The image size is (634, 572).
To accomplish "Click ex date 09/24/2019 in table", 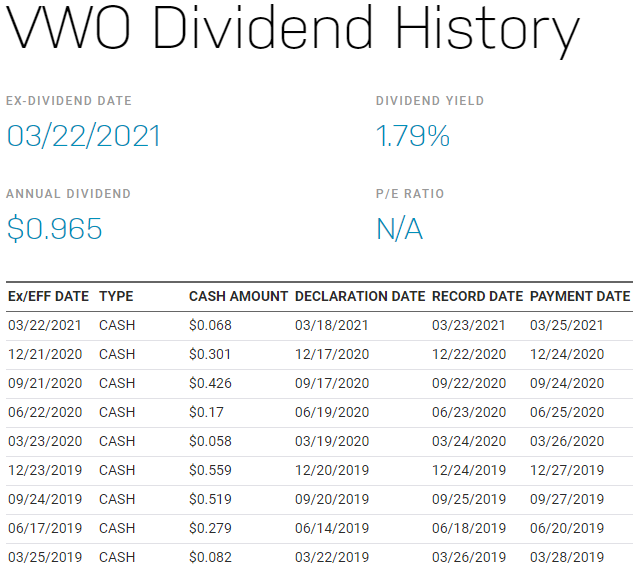I will click(x=45, y=499).
